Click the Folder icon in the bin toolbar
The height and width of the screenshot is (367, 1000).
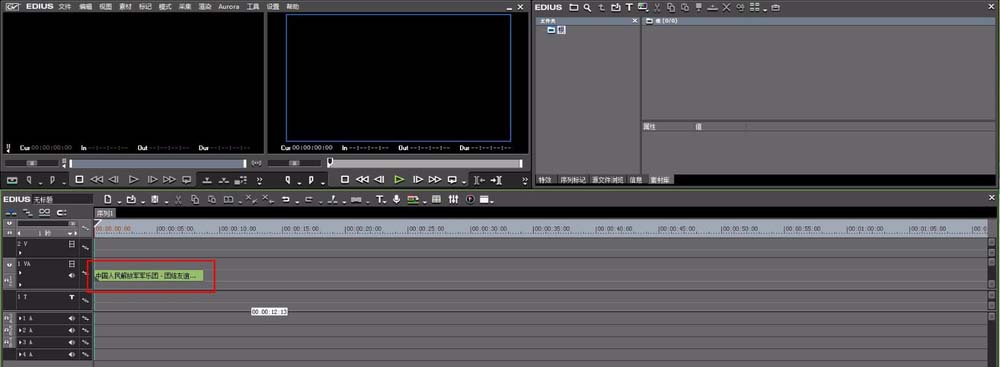point(574,8)
